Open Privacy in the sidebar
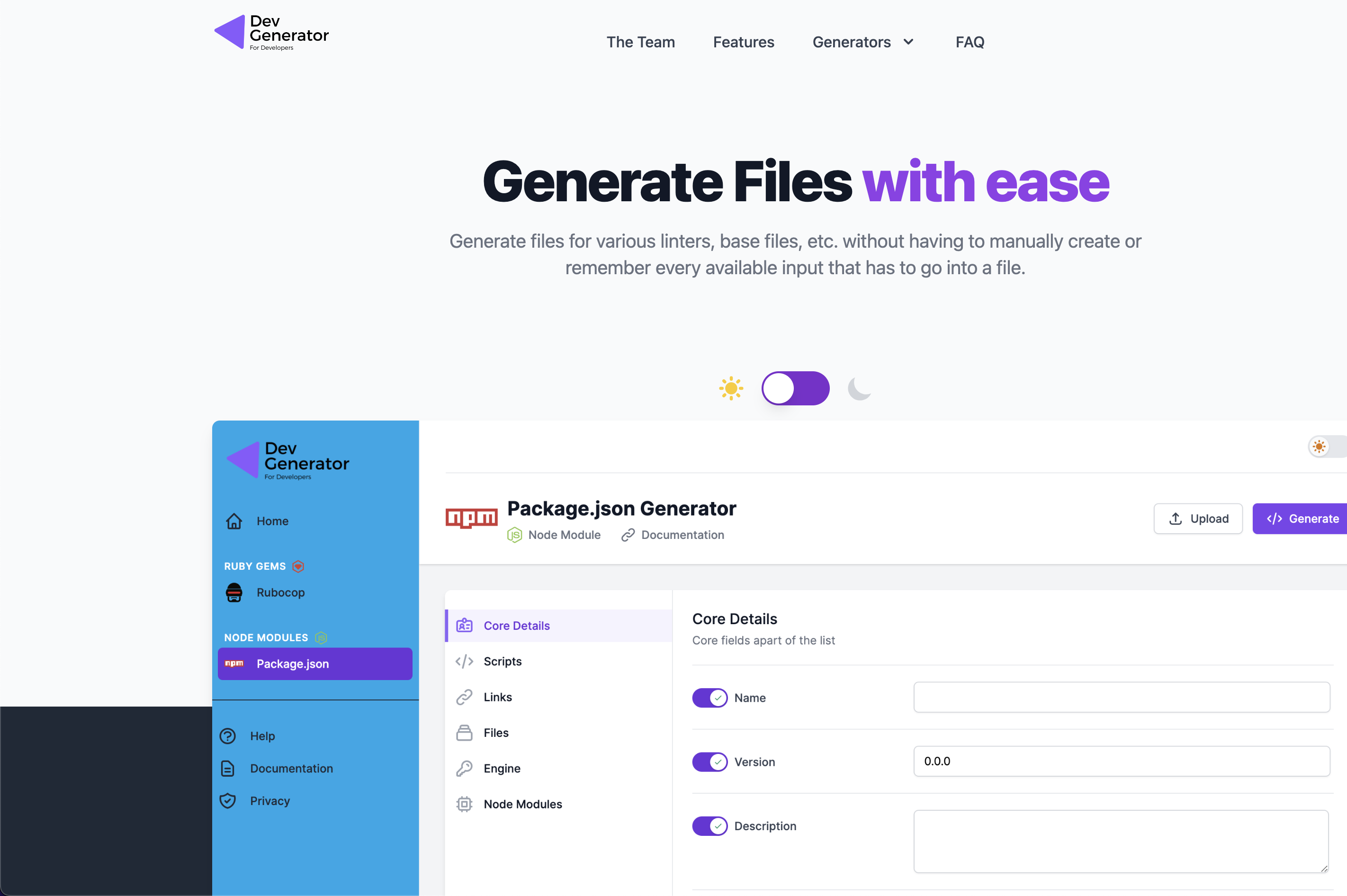1347x896 pixels. coord(270,800)
